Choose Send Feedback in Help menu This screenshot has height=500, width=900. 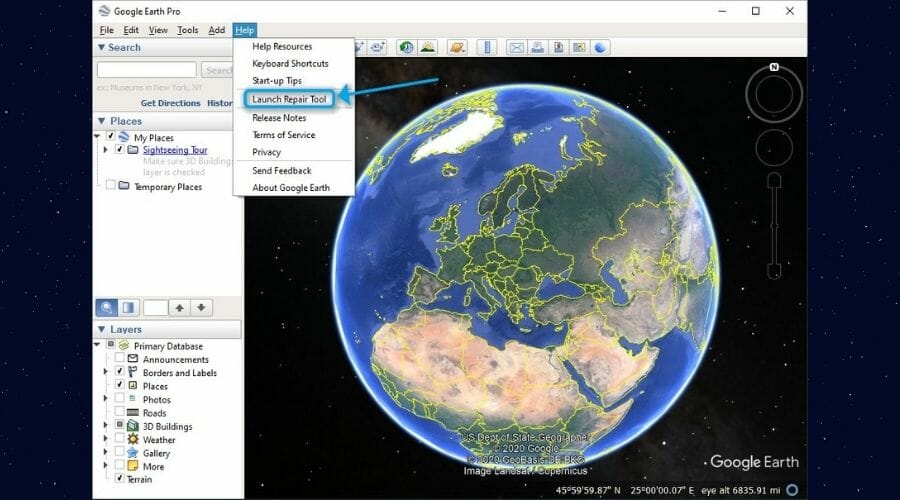tap(282, 170)
